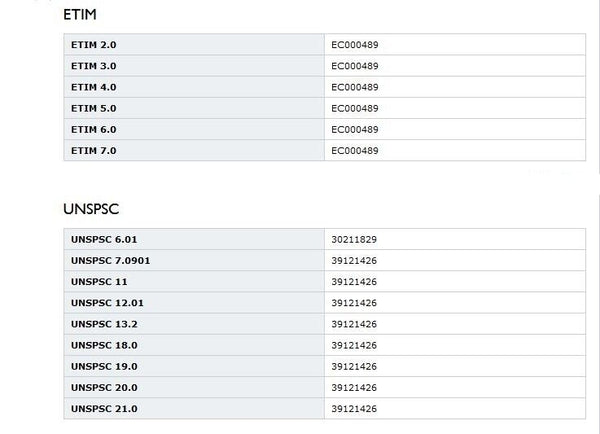Screen dimensions: 600x434
Task: Click EC000489 value beside ETIM 2.0
Action: pos(354,45)
